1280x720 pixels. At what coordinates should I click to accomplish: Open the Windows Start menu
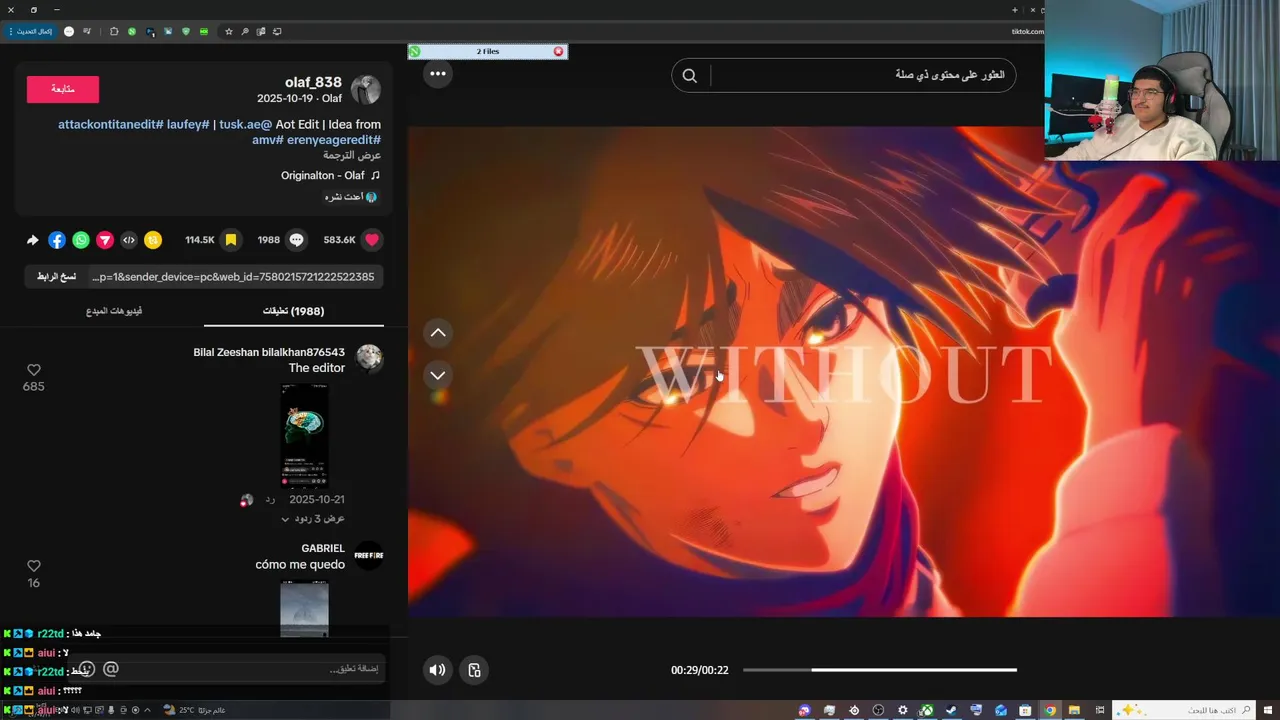[1268, 710]
